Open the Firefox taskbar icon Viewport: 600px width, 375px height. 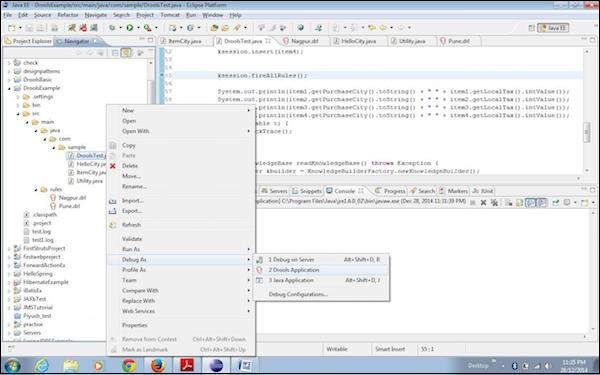click(158, 365)
